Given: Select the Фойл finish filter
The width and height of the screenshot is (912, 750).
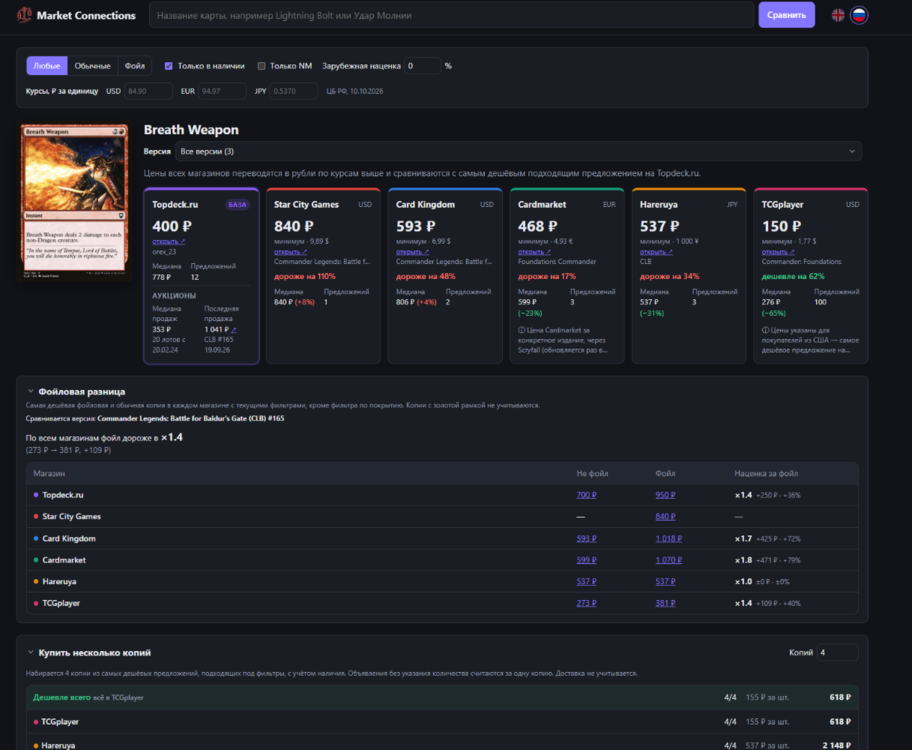Looking at the screenshot, I should coord(134,66).
